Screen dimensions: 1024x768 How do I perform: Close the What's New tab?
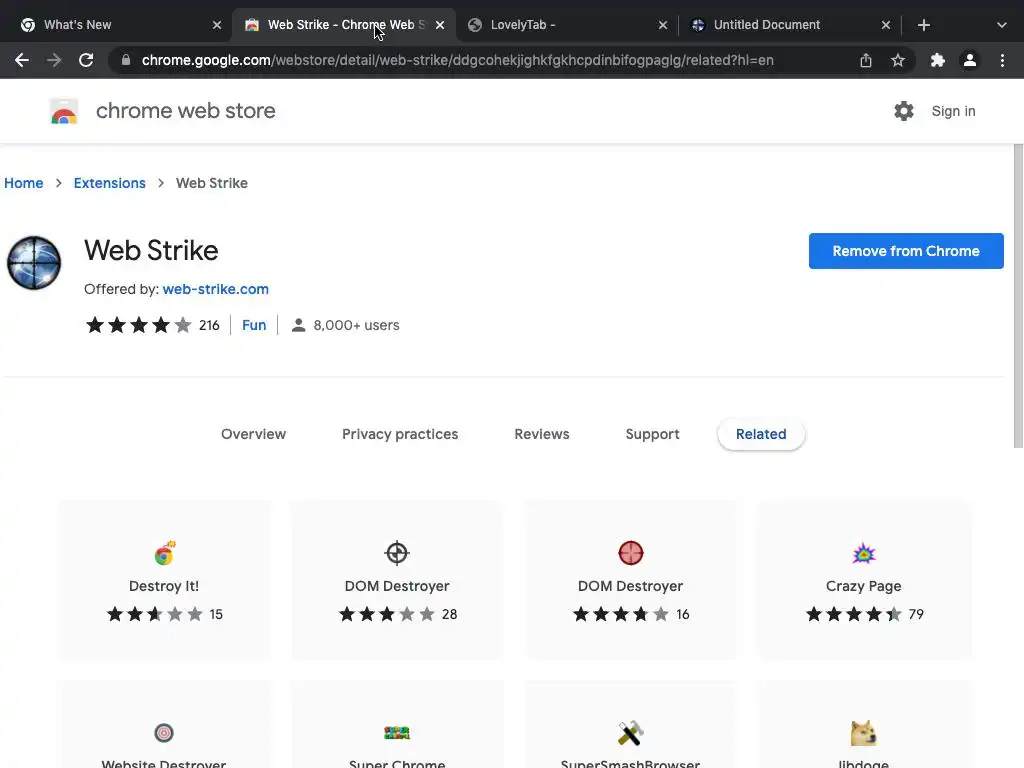pyautogui.click(x=217, y=25)
